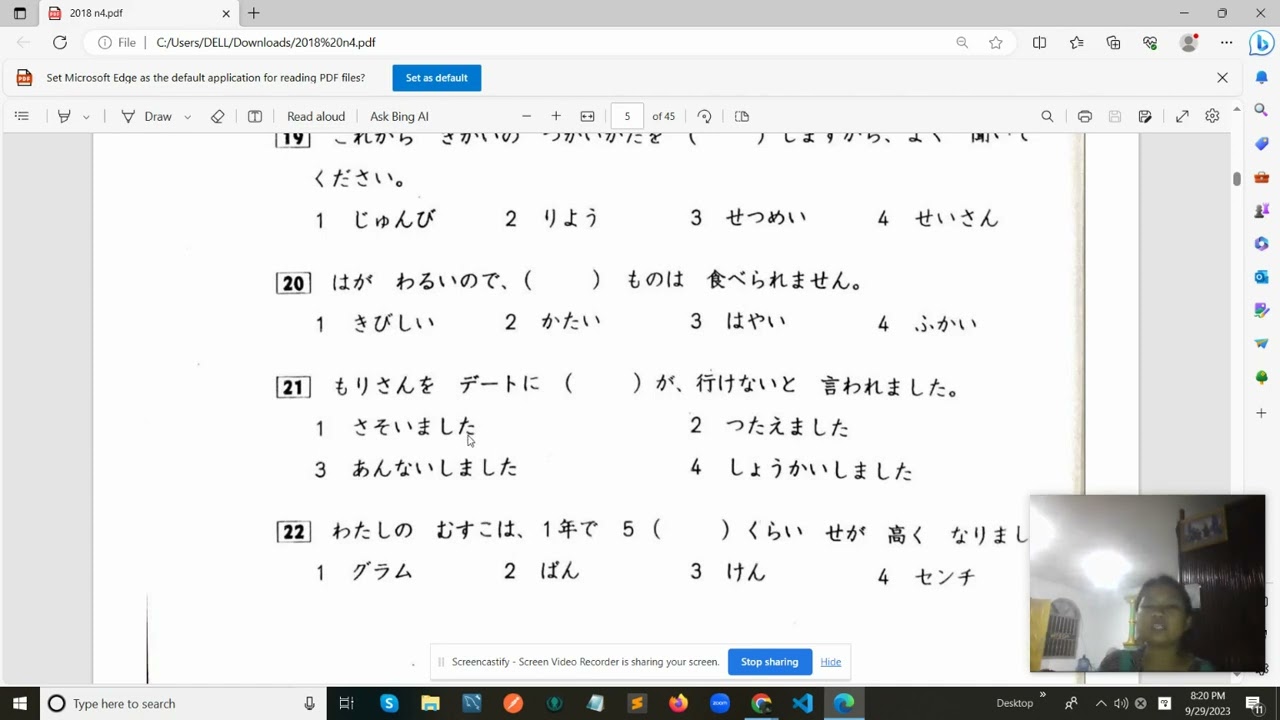Select the Erase tool
This screenshot has width=1280, height=720.
218,116
